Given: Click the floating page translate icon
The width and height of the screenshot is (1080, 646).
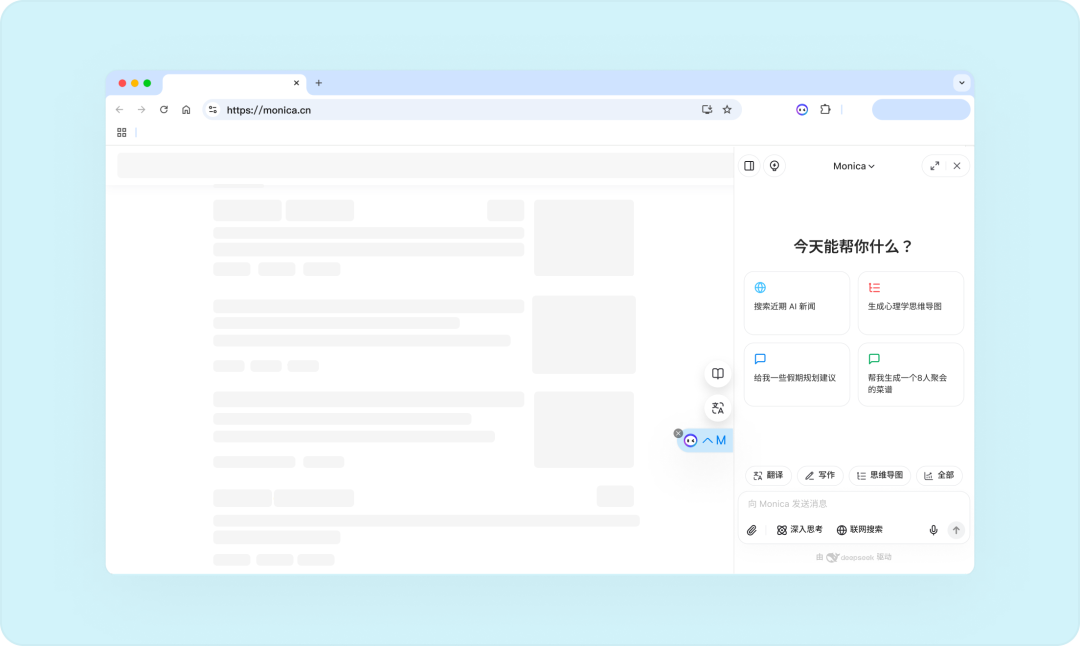Looking at the screenshot, I should click(x=718, y=408).
